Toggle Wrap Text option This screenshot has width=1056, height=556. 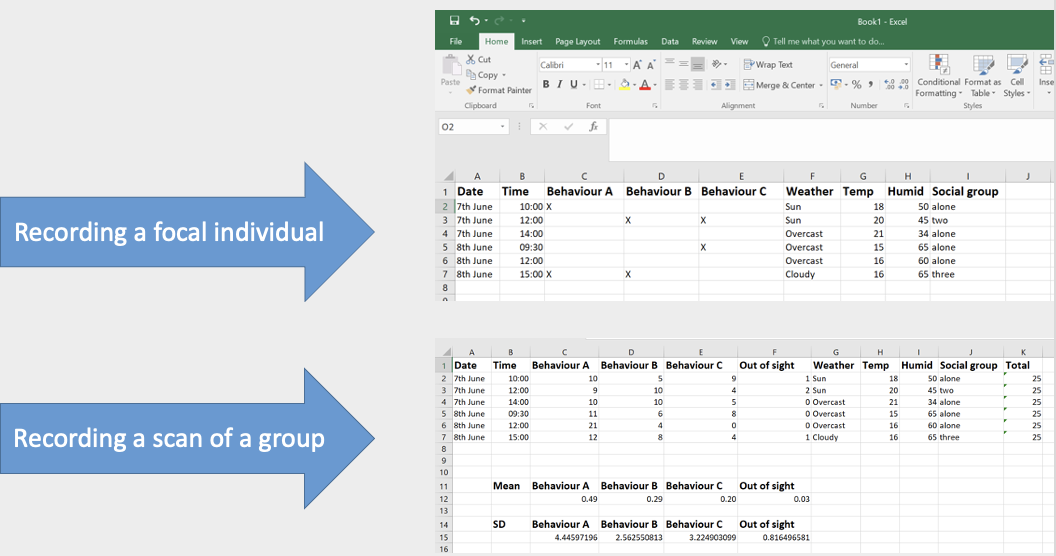[768, 65]
